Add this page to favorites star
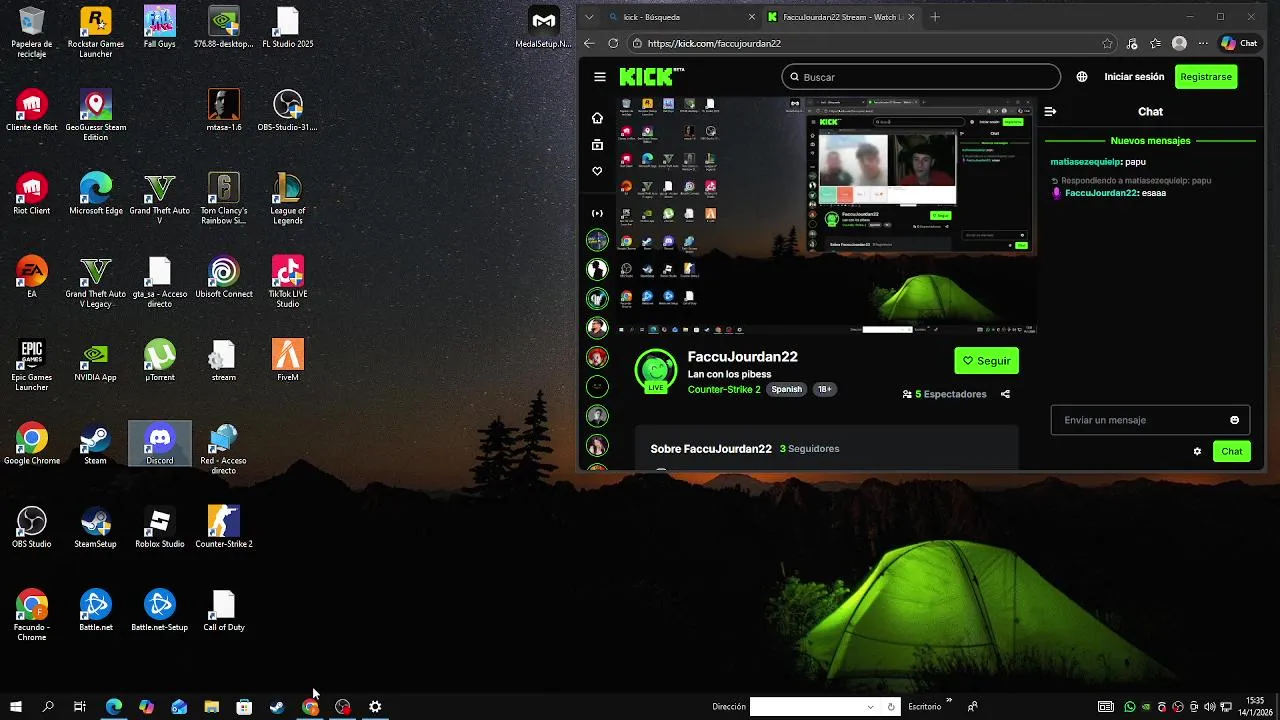 [x=1107, y=43]
